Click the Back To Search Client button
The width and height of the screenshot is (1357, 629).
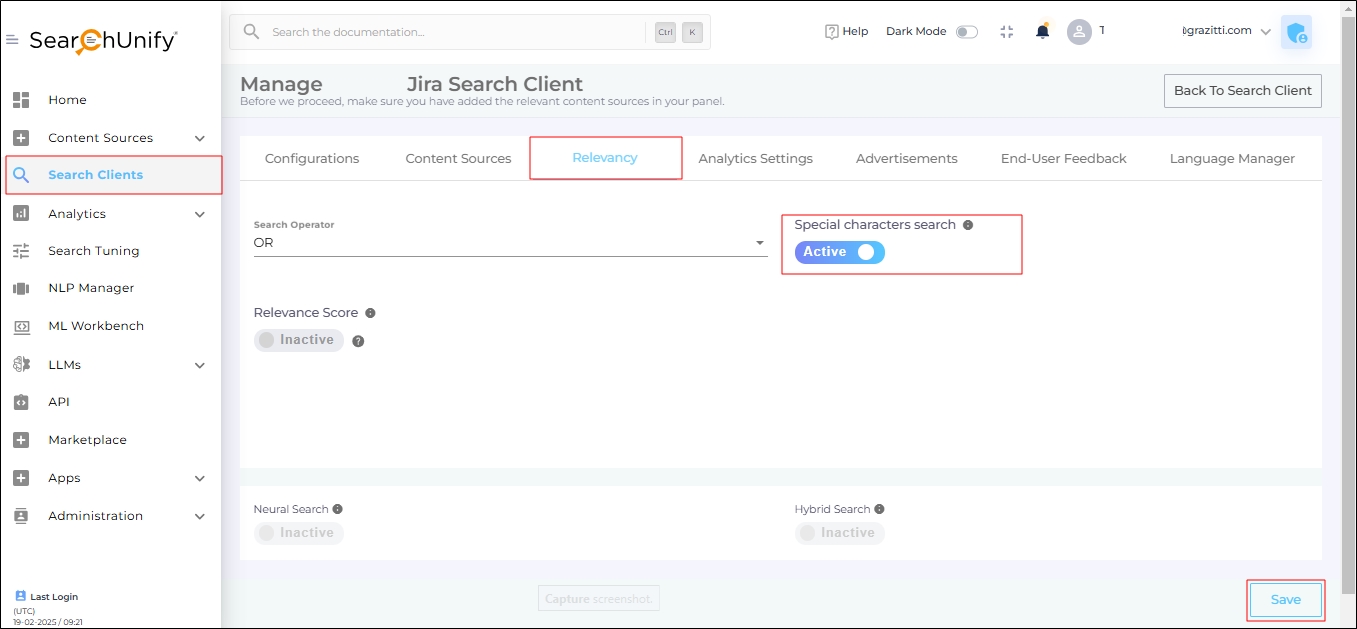point(1242,90)
